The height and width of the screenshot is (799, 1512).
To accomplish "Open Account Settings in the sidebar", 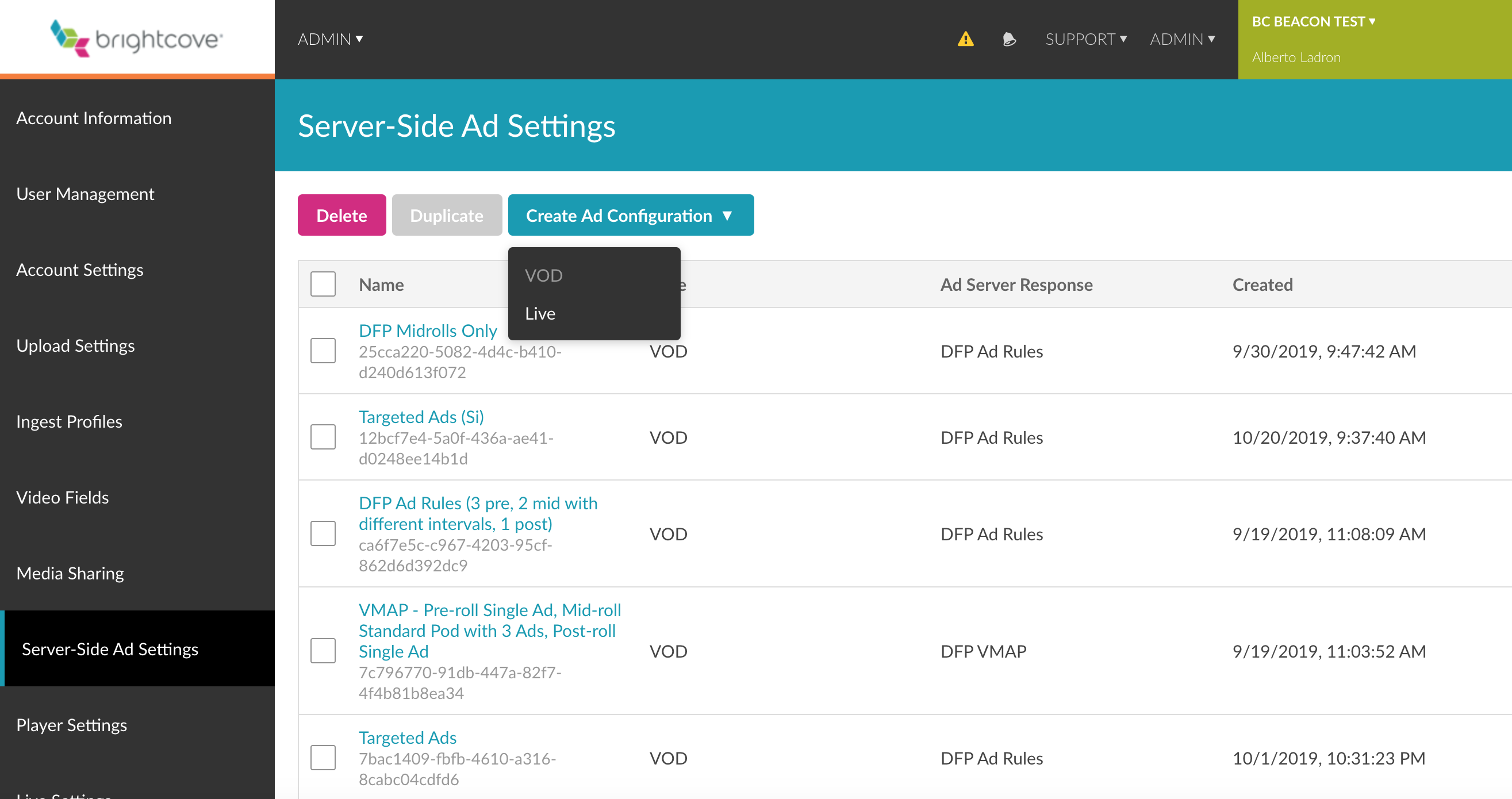I will (x=80, y=270).
